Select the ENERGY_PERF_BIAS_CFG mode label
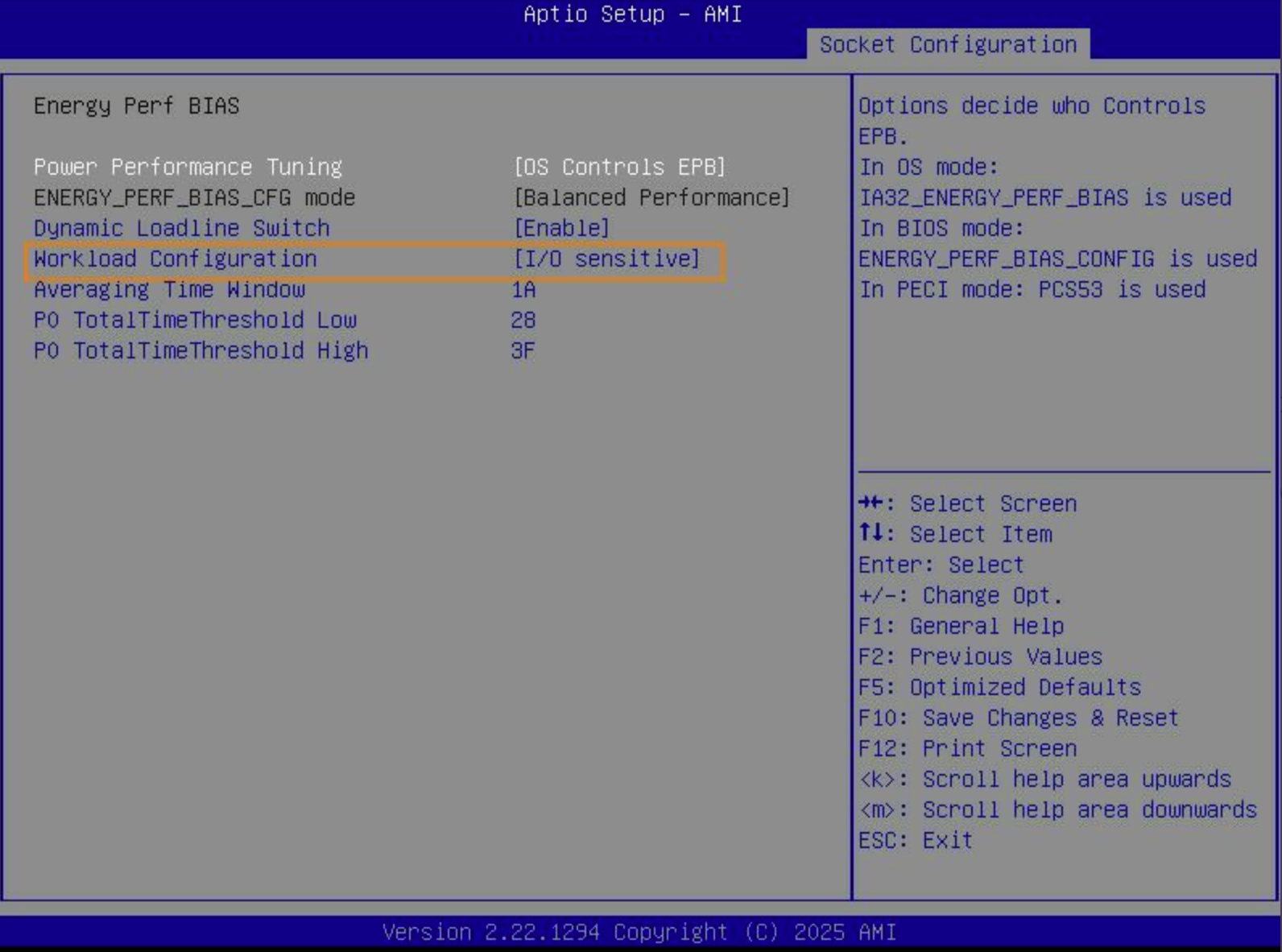Screen dimensions: 1282x952 (194, 197)
